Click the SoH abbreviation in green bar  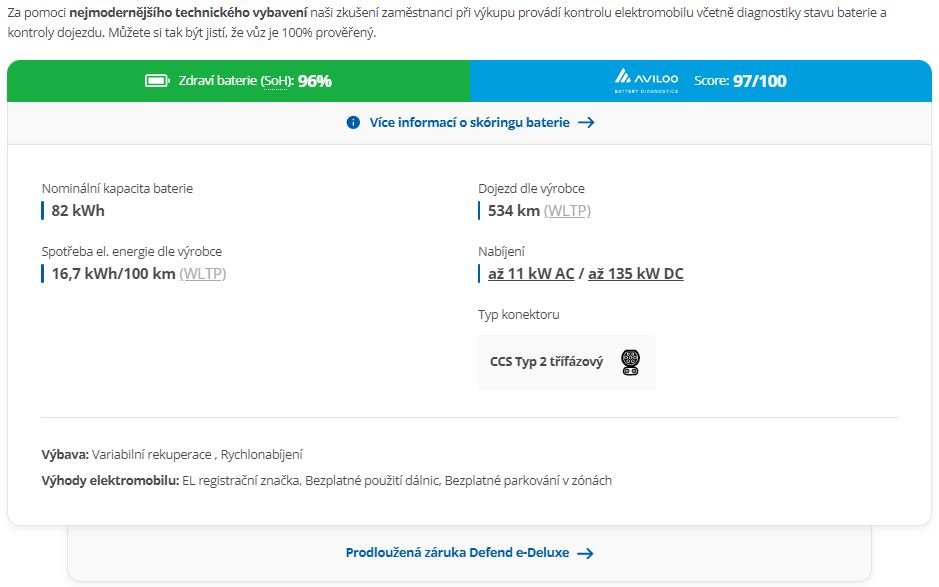pyautogui.click(x=275, y=81)
